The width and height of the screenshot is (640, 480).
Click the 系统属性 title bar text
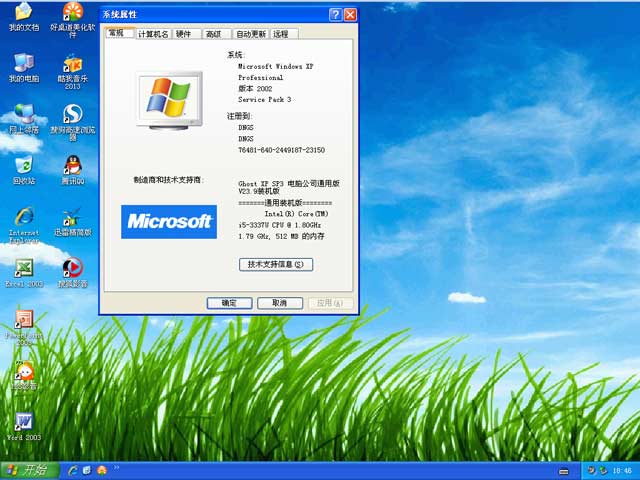[x=120, y=14]
